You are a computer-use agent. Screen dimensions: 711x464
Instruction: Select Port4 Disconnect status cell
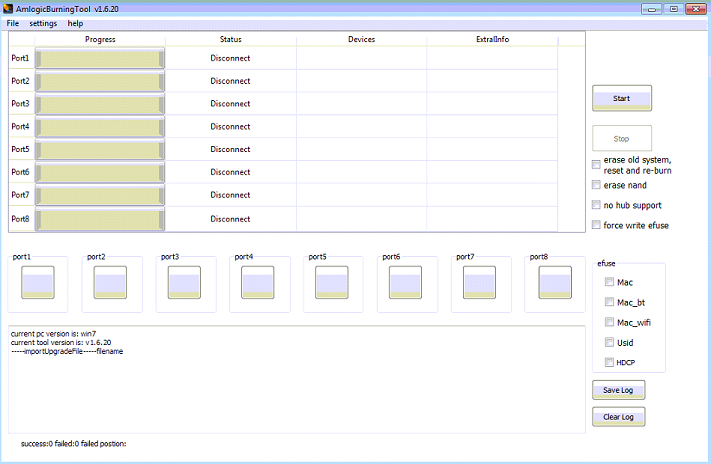(230, 127)
